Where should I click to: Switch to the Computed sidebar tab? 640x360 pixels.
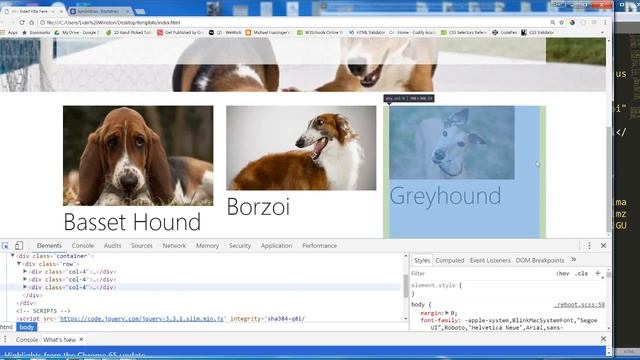click(449, 260)
